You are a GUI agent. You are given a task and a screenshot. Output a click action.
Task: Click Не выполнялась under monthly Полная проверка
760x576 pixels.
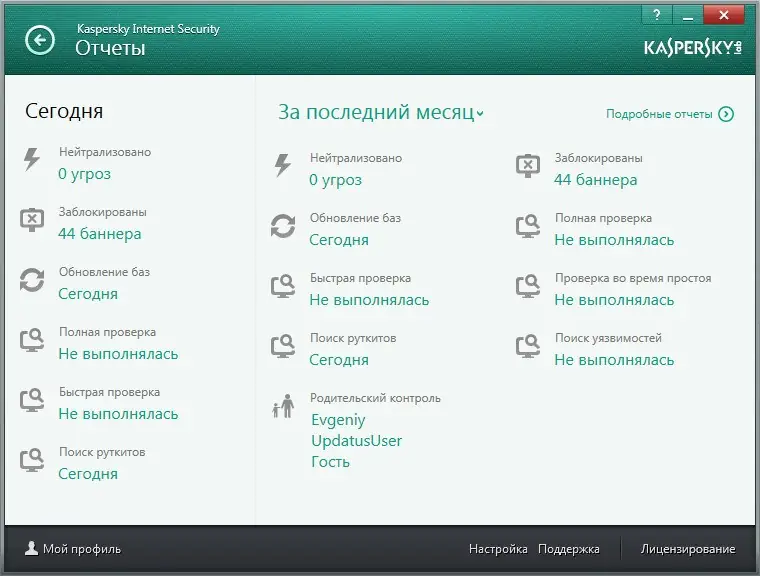point(614,240)
